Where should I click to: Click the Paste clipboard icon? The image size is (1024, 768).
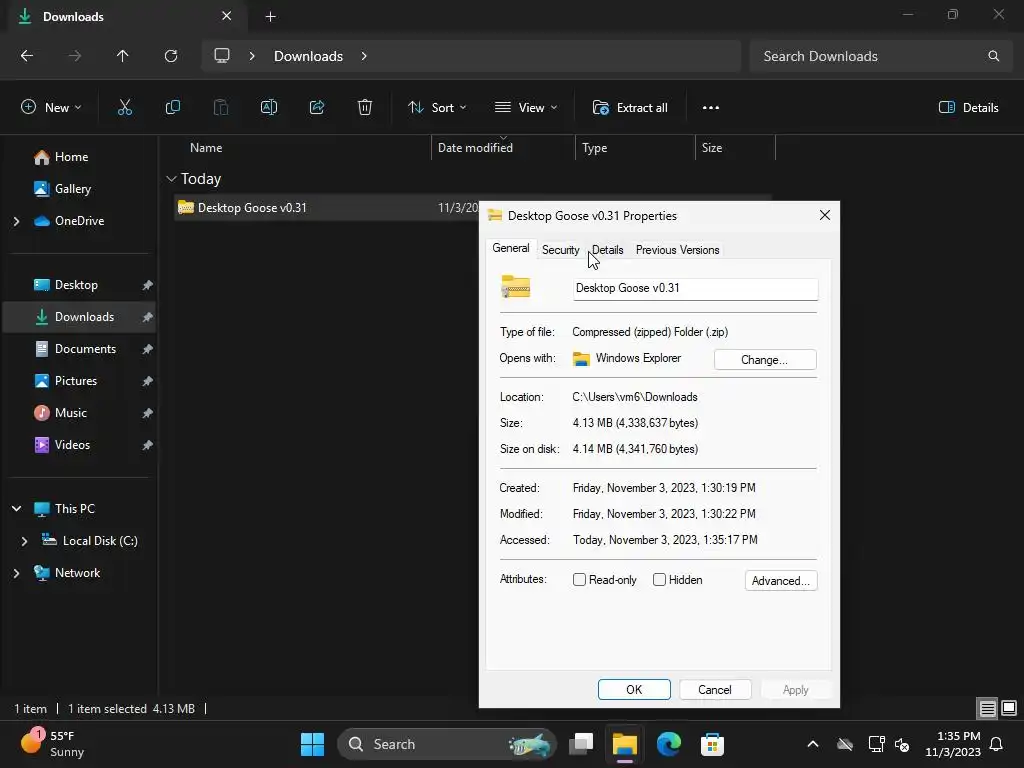click(x=221, y=108)
